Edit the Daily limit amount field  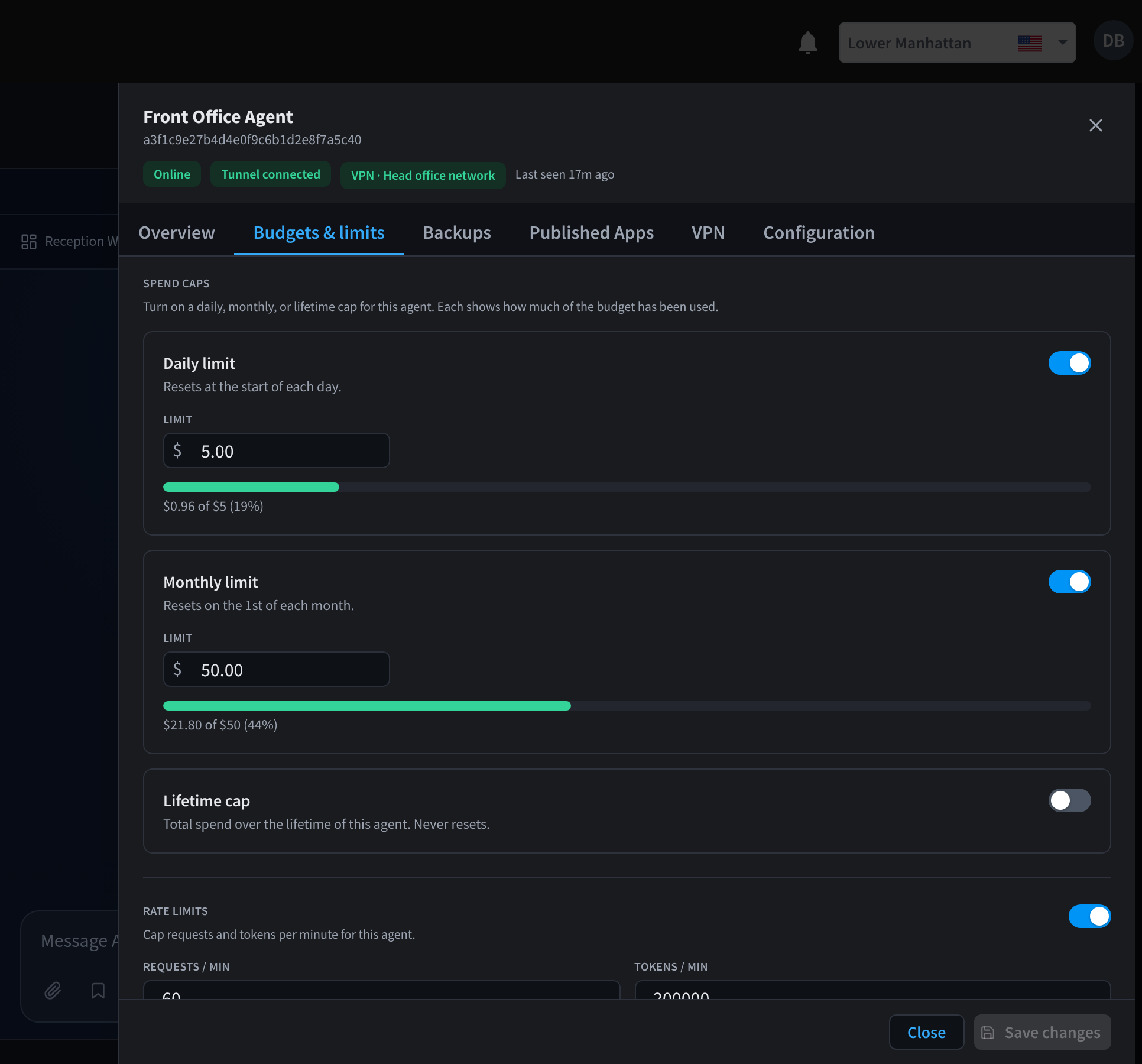(x=276, y=450)
